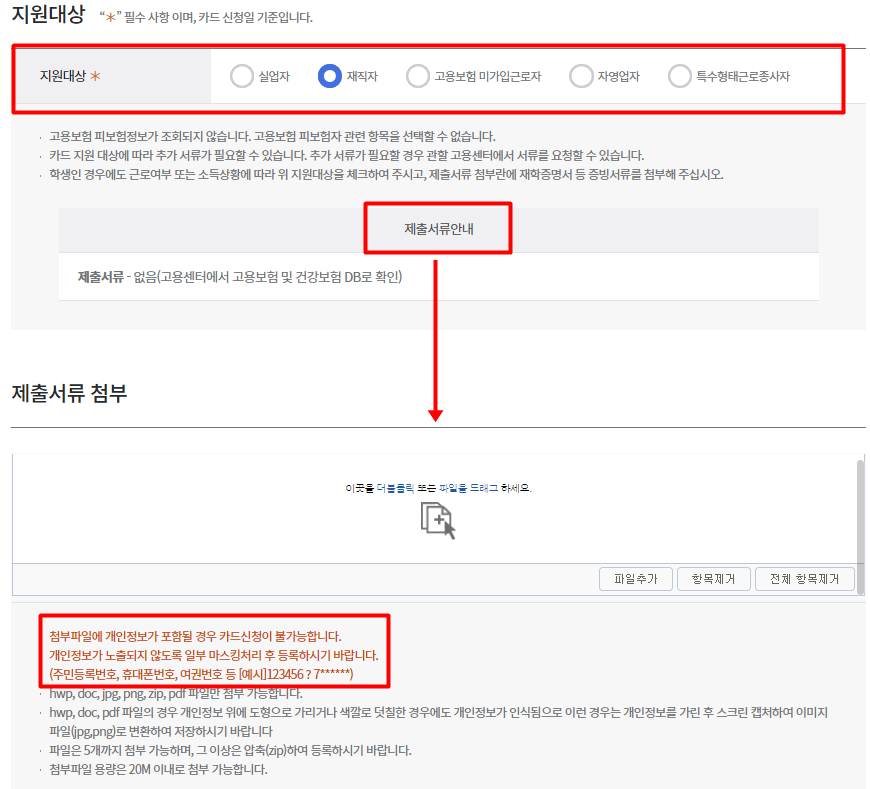870x789 pixels.
Task: Click the 파일추가 add file button
Action: (635, 578)
